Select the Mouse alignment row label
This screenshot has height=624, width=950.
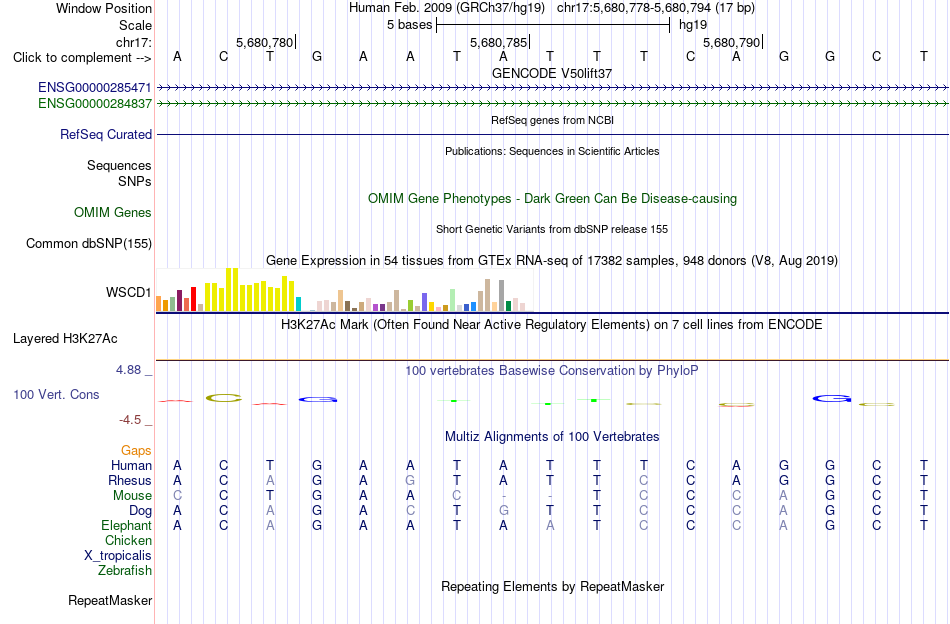coord(132,496)
